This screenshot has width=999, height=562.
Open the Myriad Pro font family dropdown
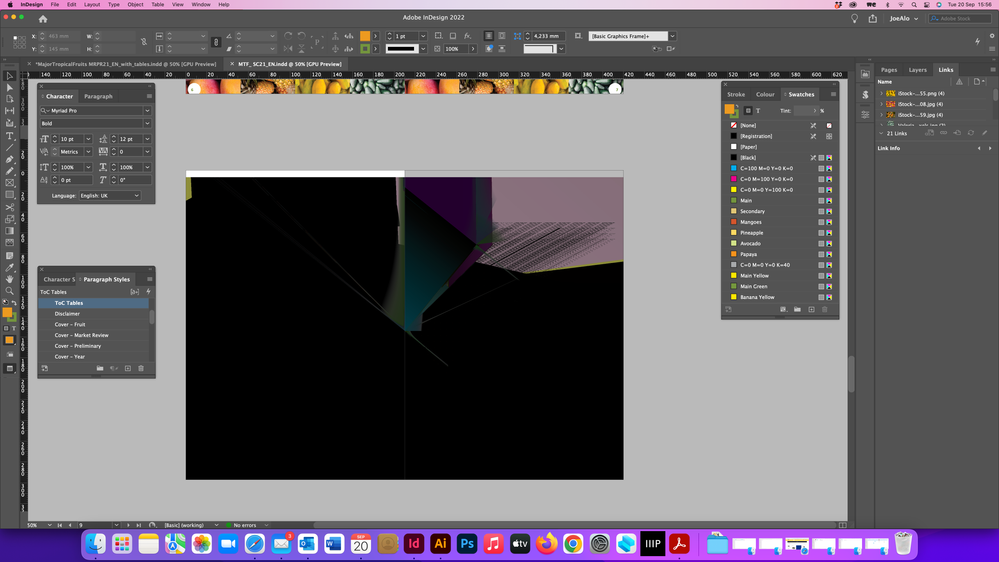(x=147, y=111)
